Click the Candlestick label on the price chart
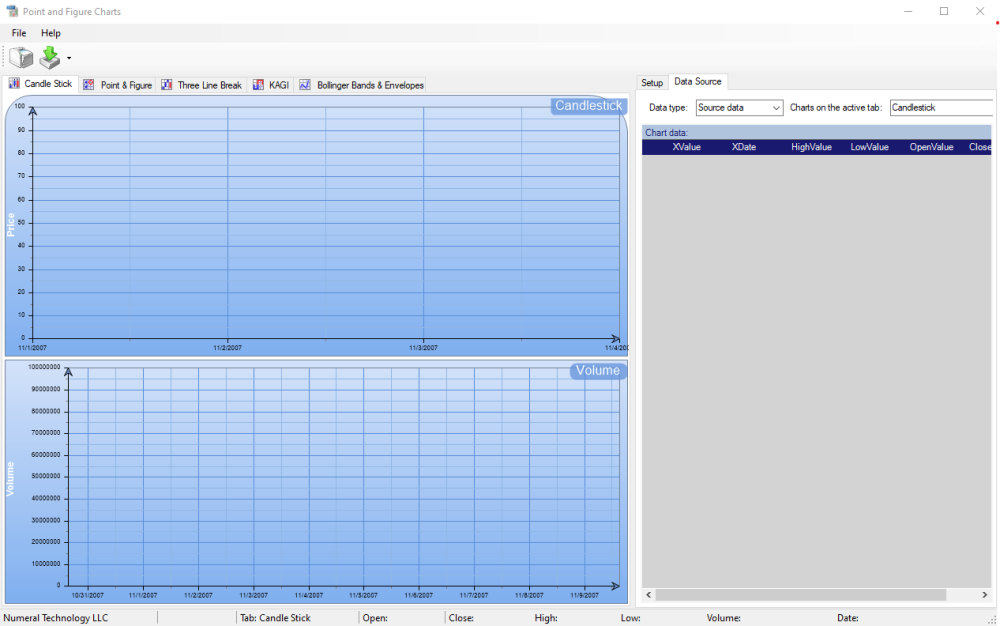1000x626 pixels. coord(588,105)
